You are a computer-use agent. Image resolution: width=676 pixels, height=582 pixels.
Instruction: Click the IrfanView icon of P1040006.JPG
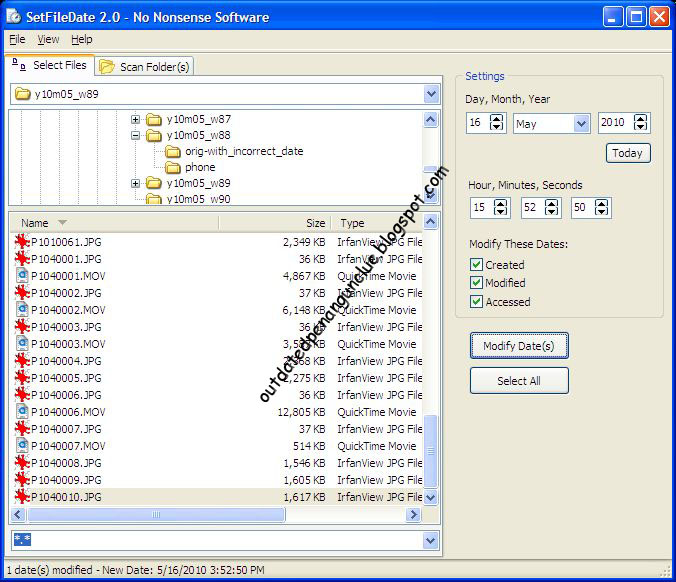(x=22, y=394)
